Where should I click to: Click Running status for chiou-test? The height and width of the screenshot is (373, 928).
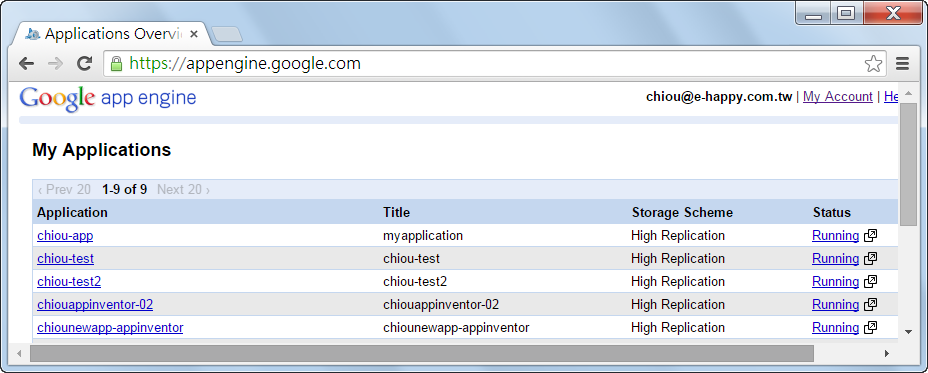[x=835, y=259]
